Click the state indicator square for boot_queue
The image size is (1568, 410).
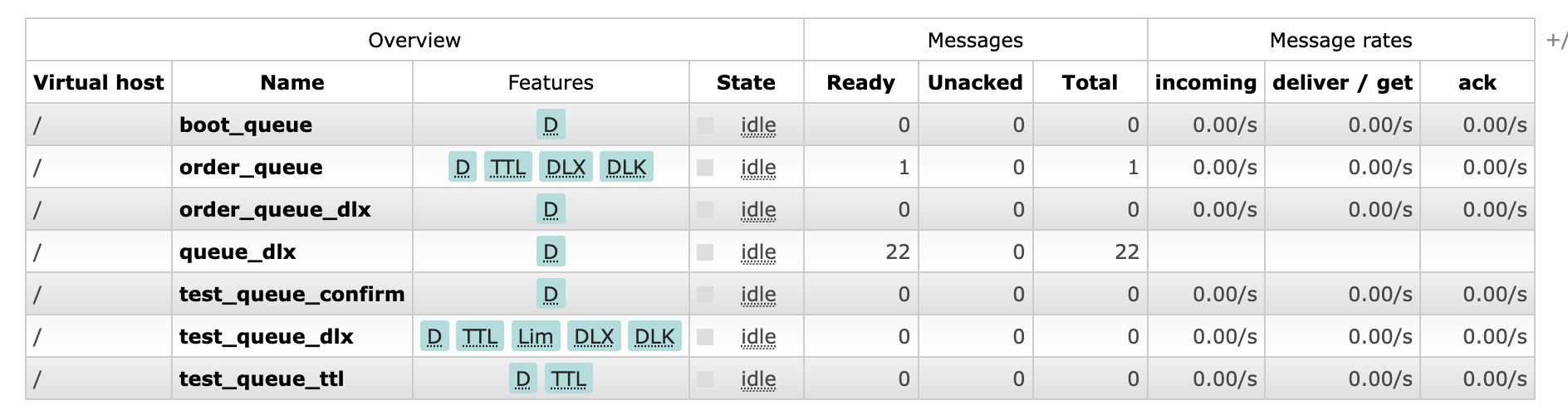pyautogui.click(x=705, y=125)
